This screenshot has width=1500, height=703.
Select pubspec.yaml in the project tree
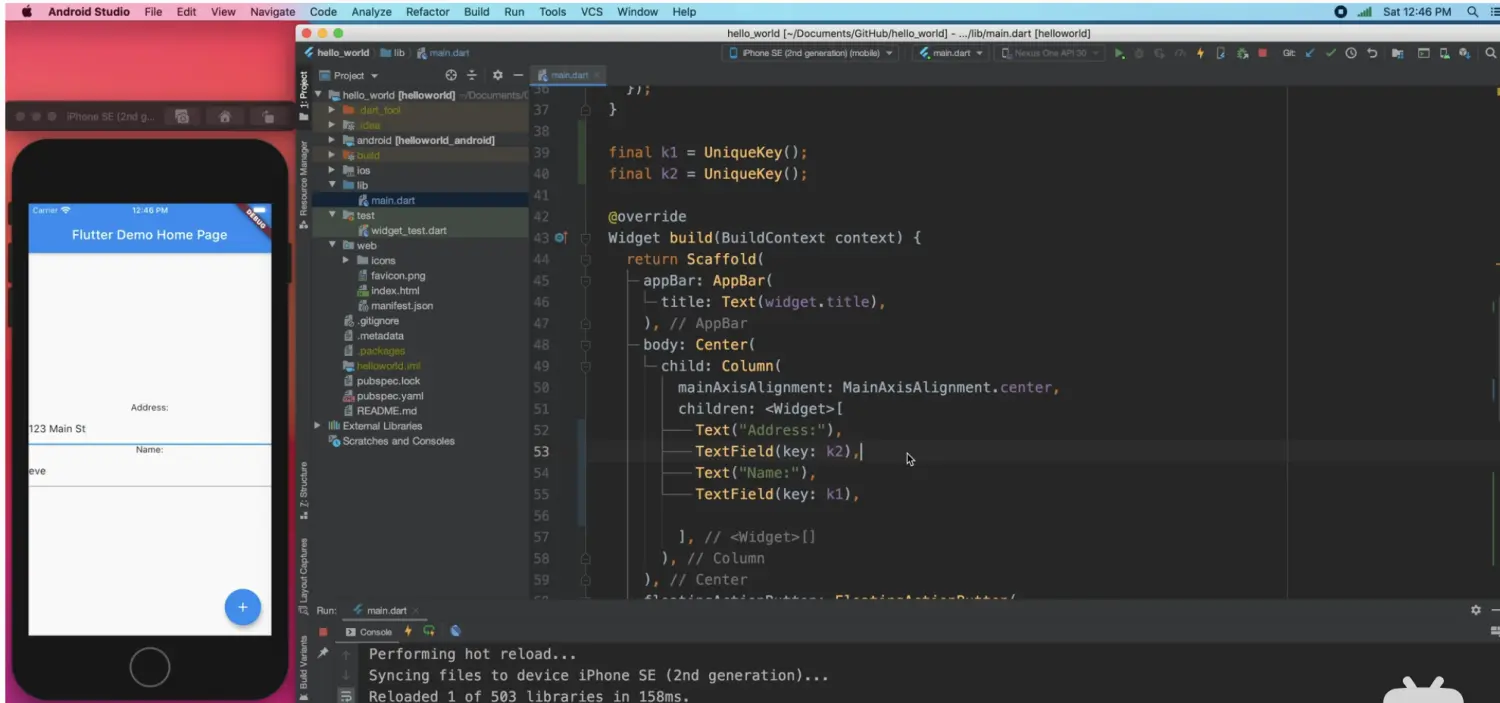click(x=389, y=396)
